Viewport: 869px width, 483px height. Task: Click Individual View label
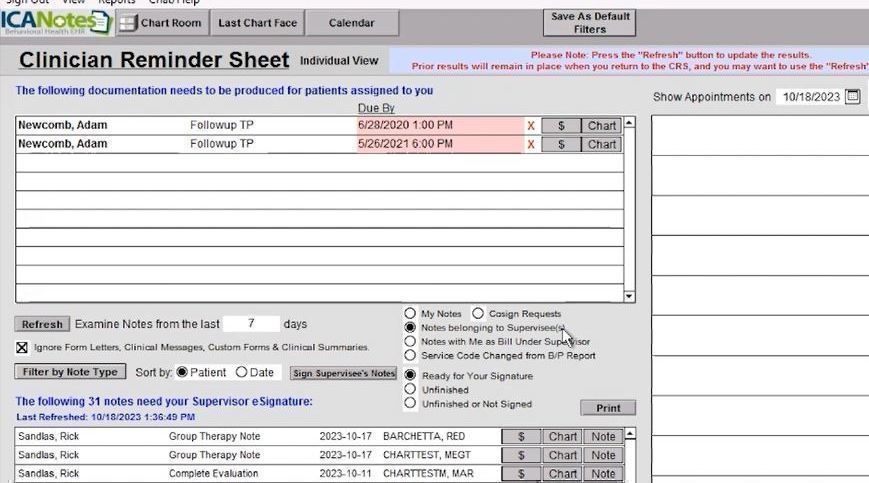pos(339,61)
